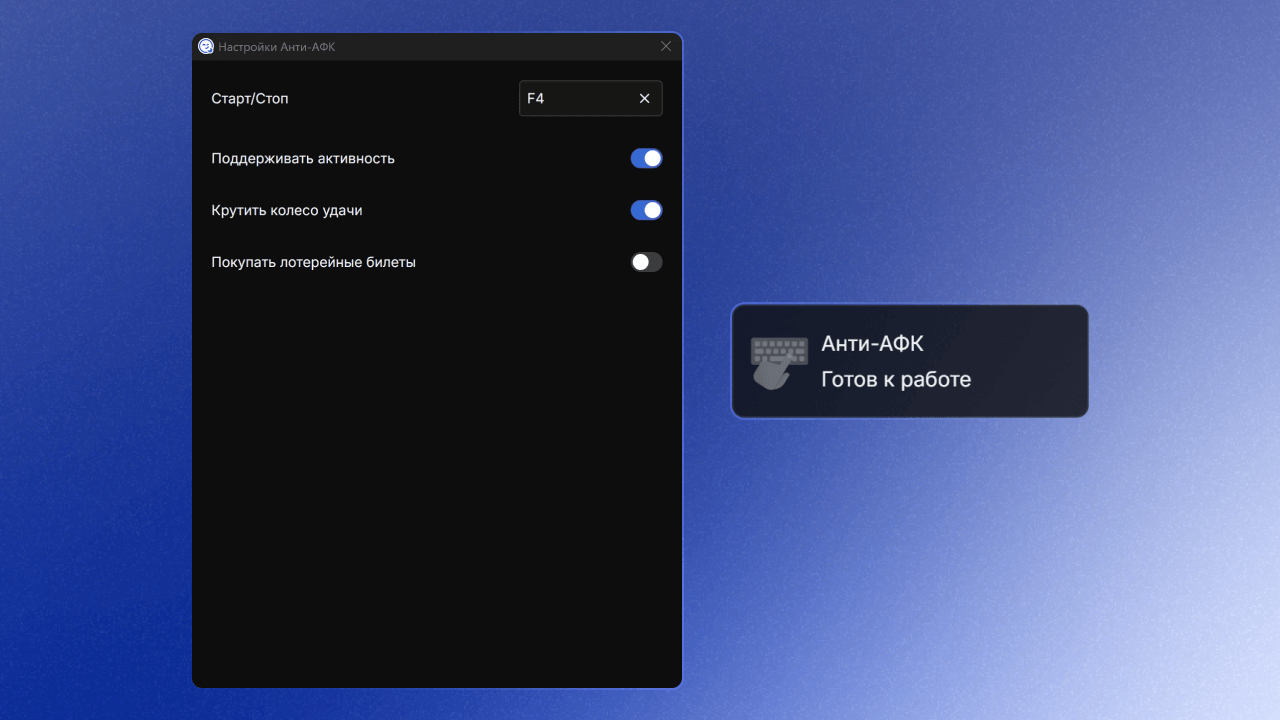Close the Настройки Анти-АФК window
This screenshot has width=1280, height=720.
[x=666, y=46]
